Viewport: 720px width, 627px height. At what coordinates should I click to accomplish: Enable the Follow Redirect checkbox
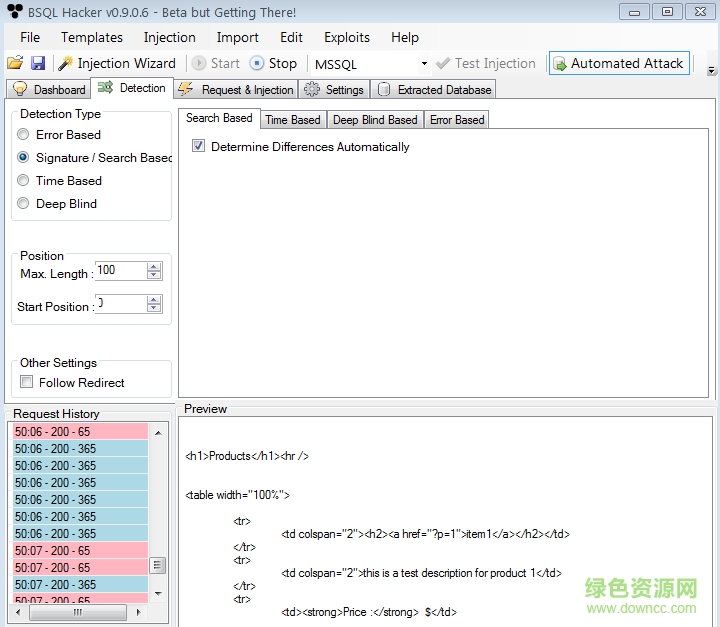27,383
